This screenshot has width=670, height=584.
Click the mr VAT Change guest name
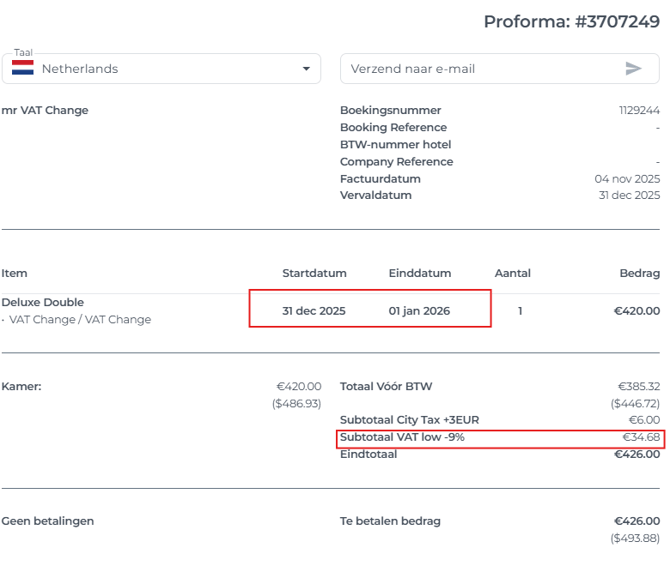pyautogui.click(x=45, y=111)
